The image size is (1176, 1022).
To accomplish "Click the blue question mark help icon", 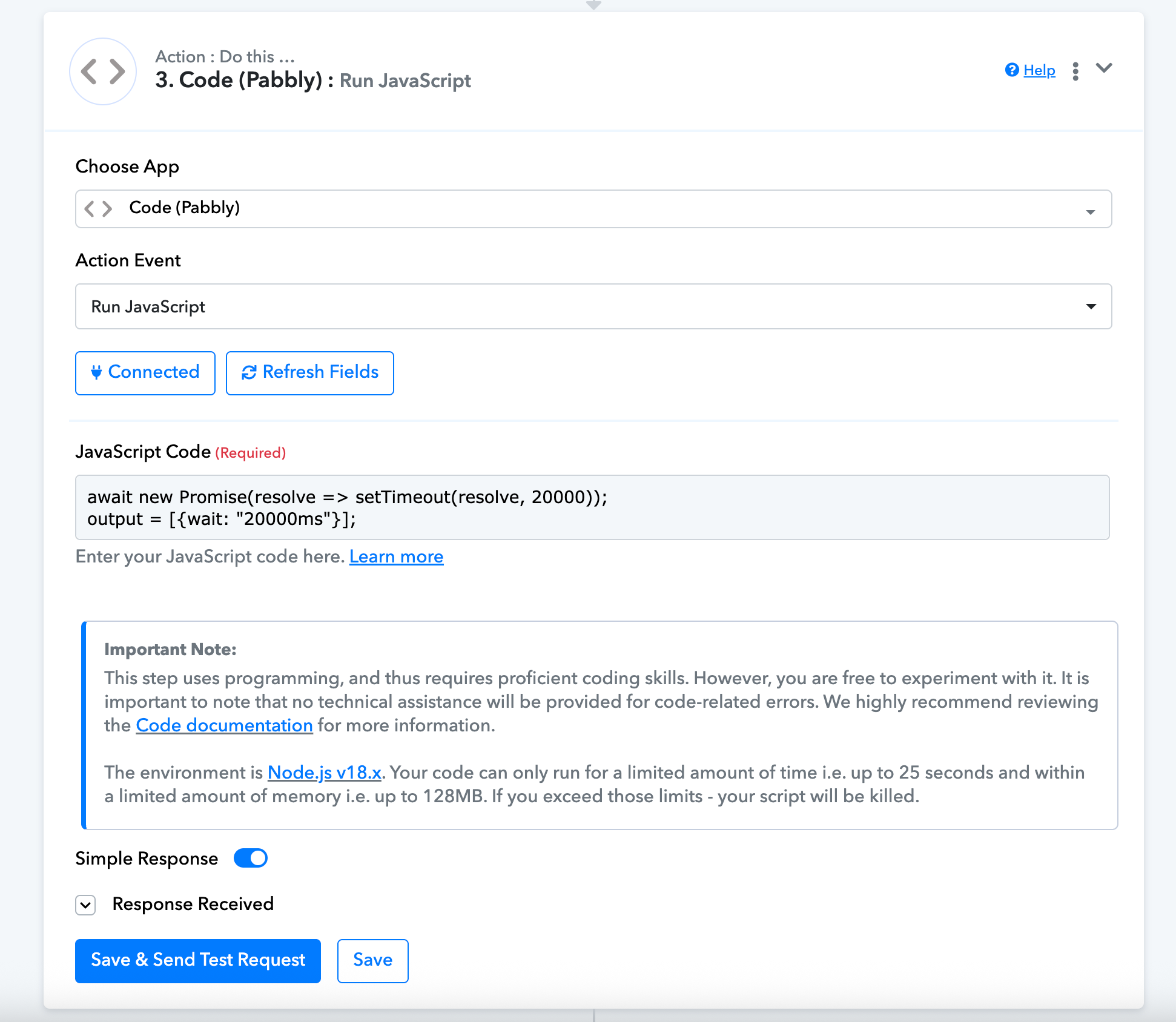I will pyautogui.click(x=1012, y=70).
